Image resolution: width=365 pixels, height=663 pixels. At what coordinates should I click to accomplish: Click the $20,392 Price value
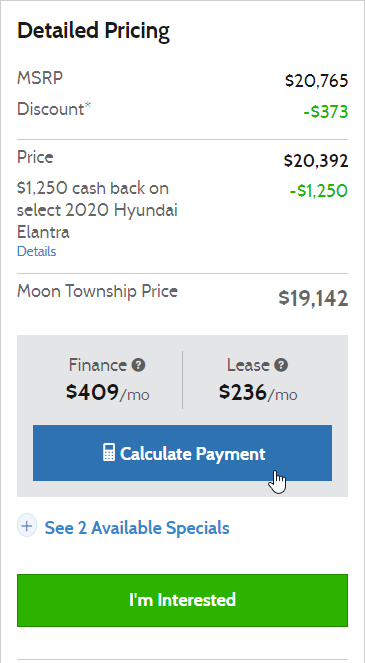(316, 161)
